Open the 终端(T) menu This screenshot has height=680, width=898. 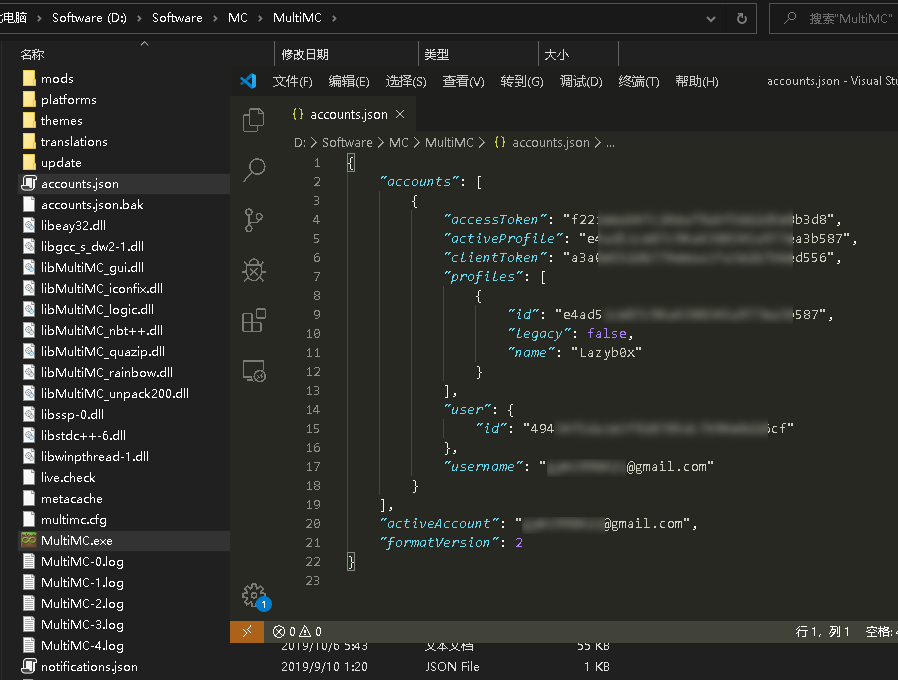[x=639, y=81]
